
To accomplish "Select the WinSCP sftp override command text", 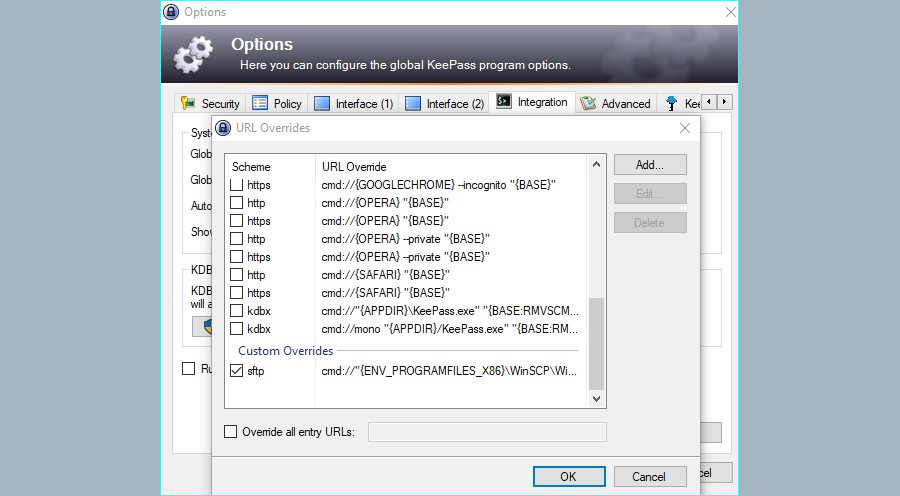I will 449,371.
